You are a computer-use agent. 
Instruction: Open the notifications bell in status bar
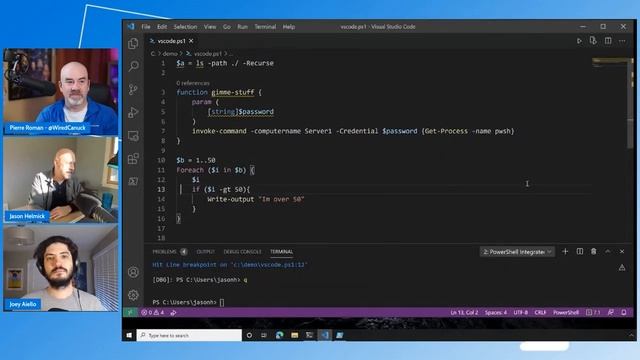coord(624,312)
